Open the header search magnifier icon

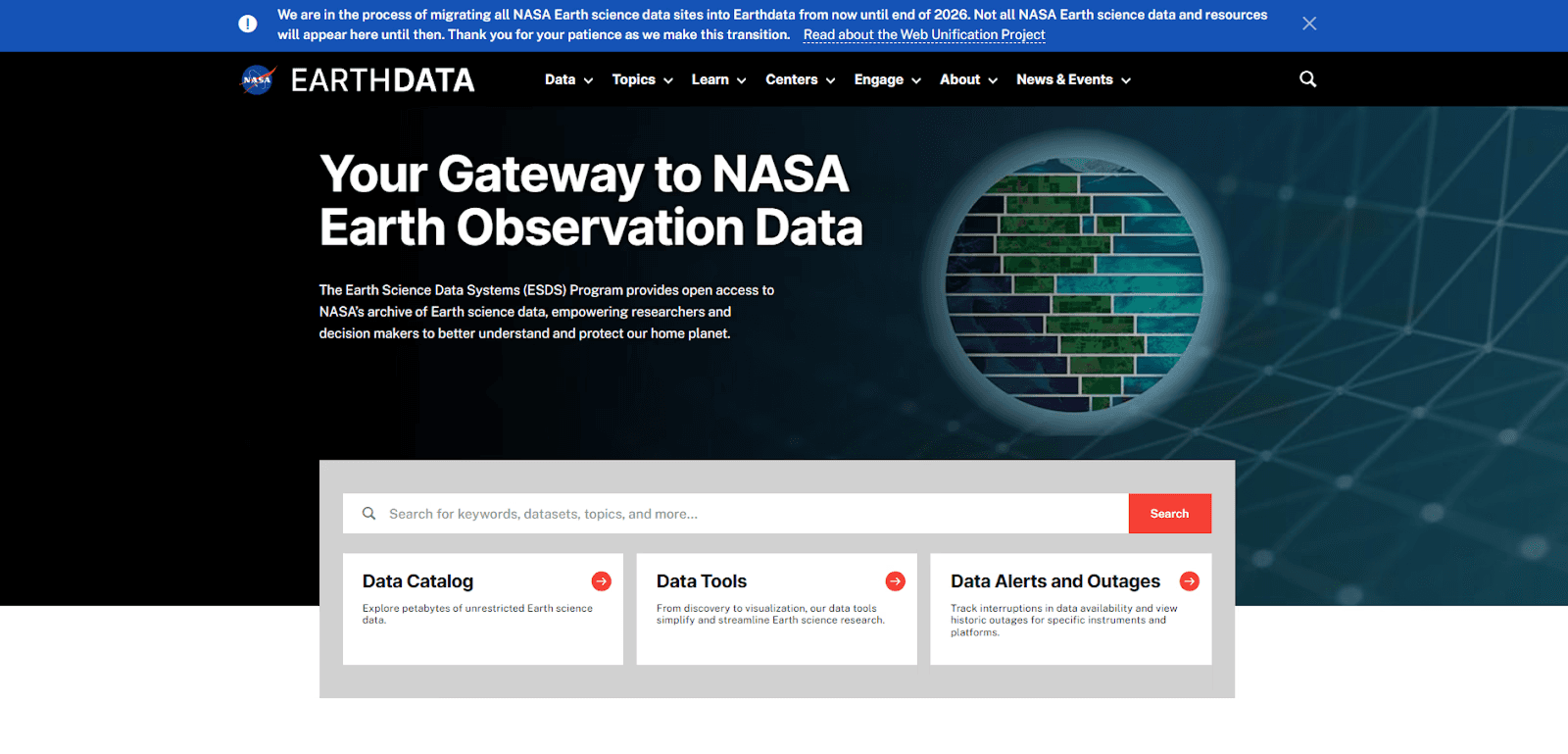[1308, 79]
